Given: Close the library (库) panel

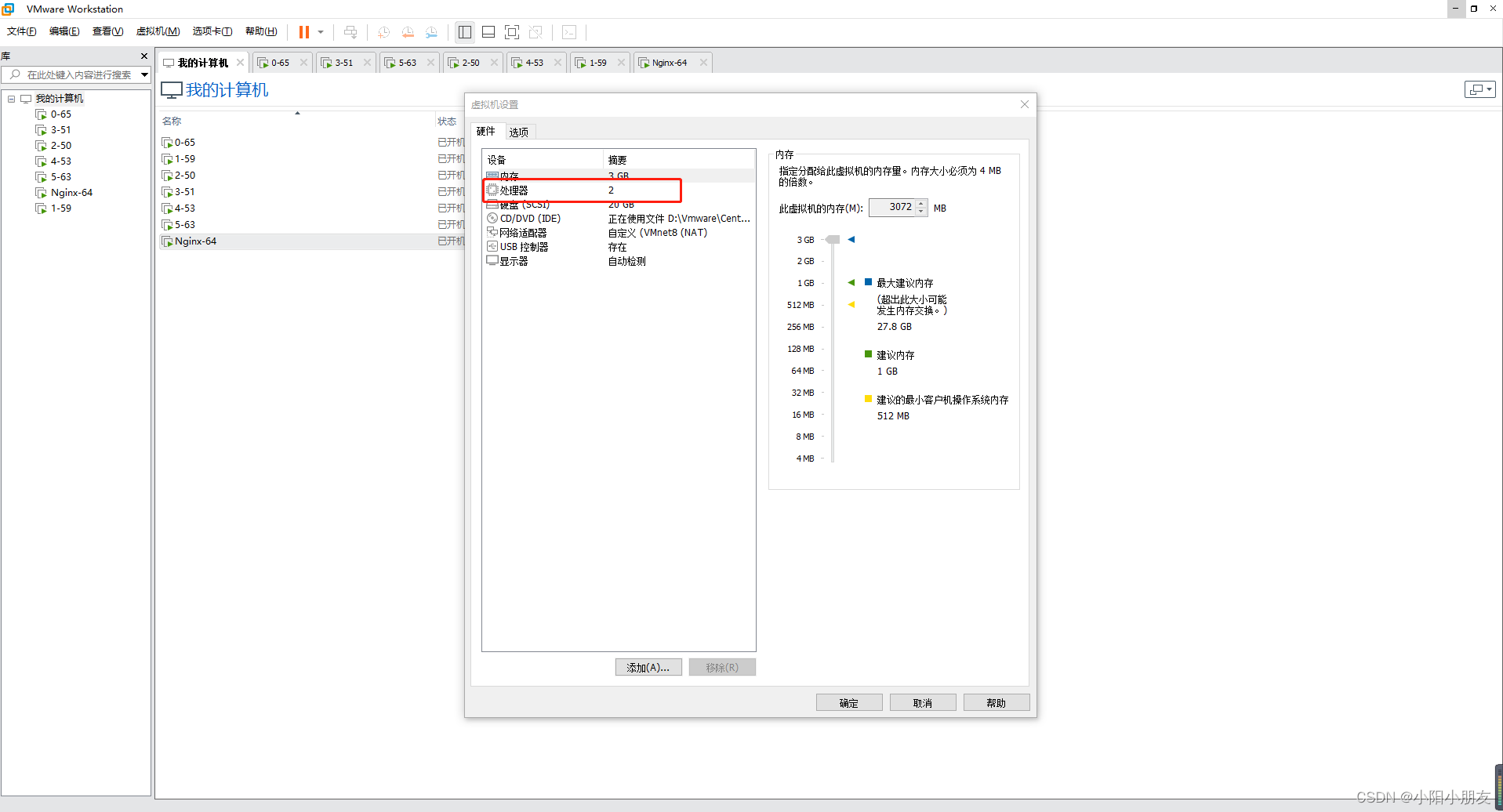Looking at the screenshot, I should pyautogui.click(x=144, y=56).
